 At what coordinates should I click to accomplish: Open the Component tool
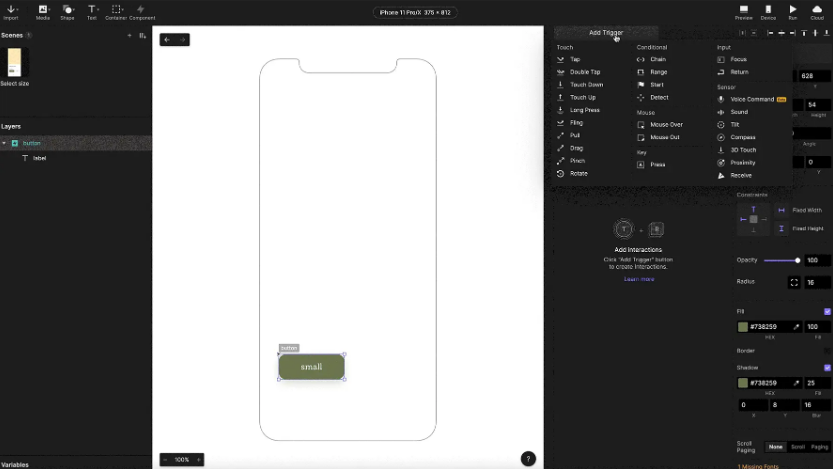point(142,12)
